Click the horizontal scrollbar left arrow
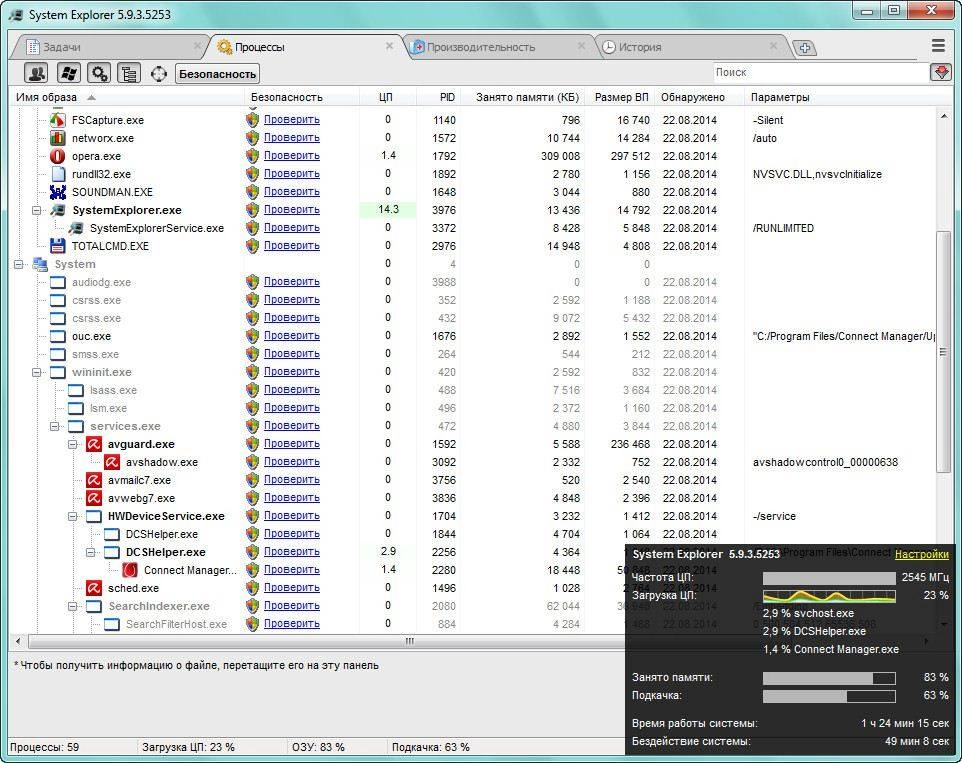The width and height of the screenshot is (962, 763). tap(18, 641)
